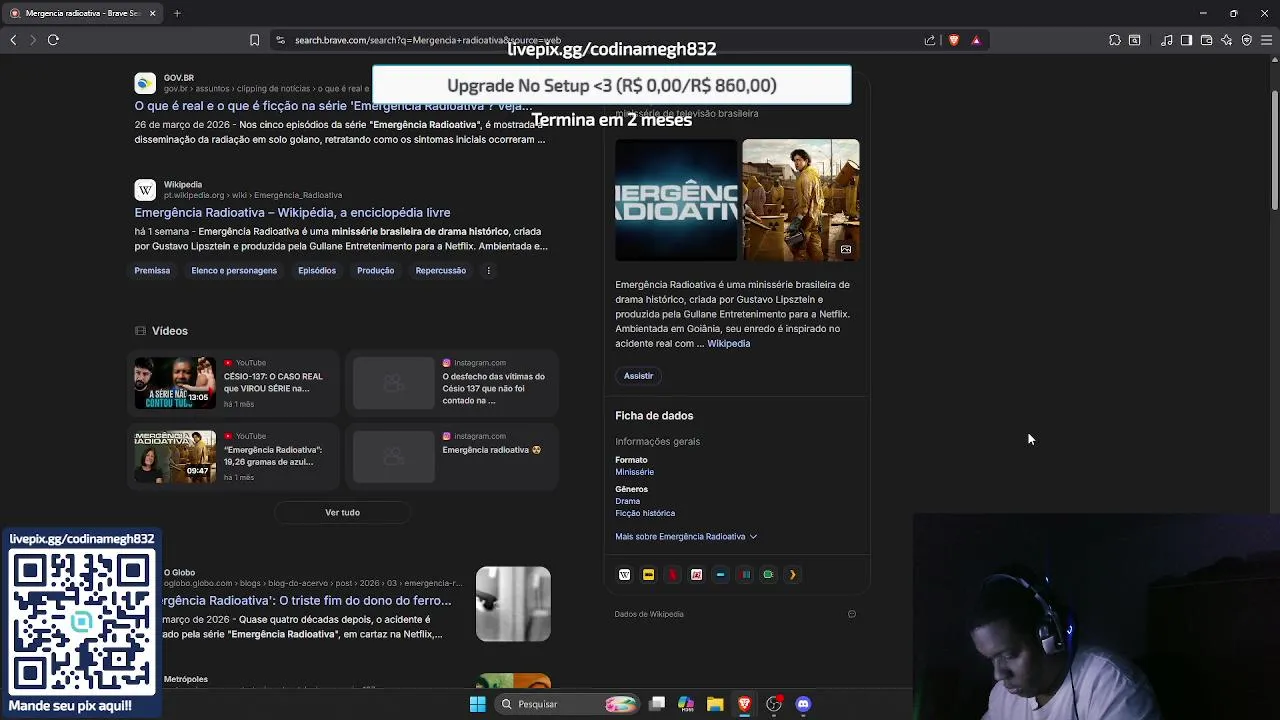Open the Brave VPN shield icon
The image size is (1280, 720).
(x=1247, y=40)
